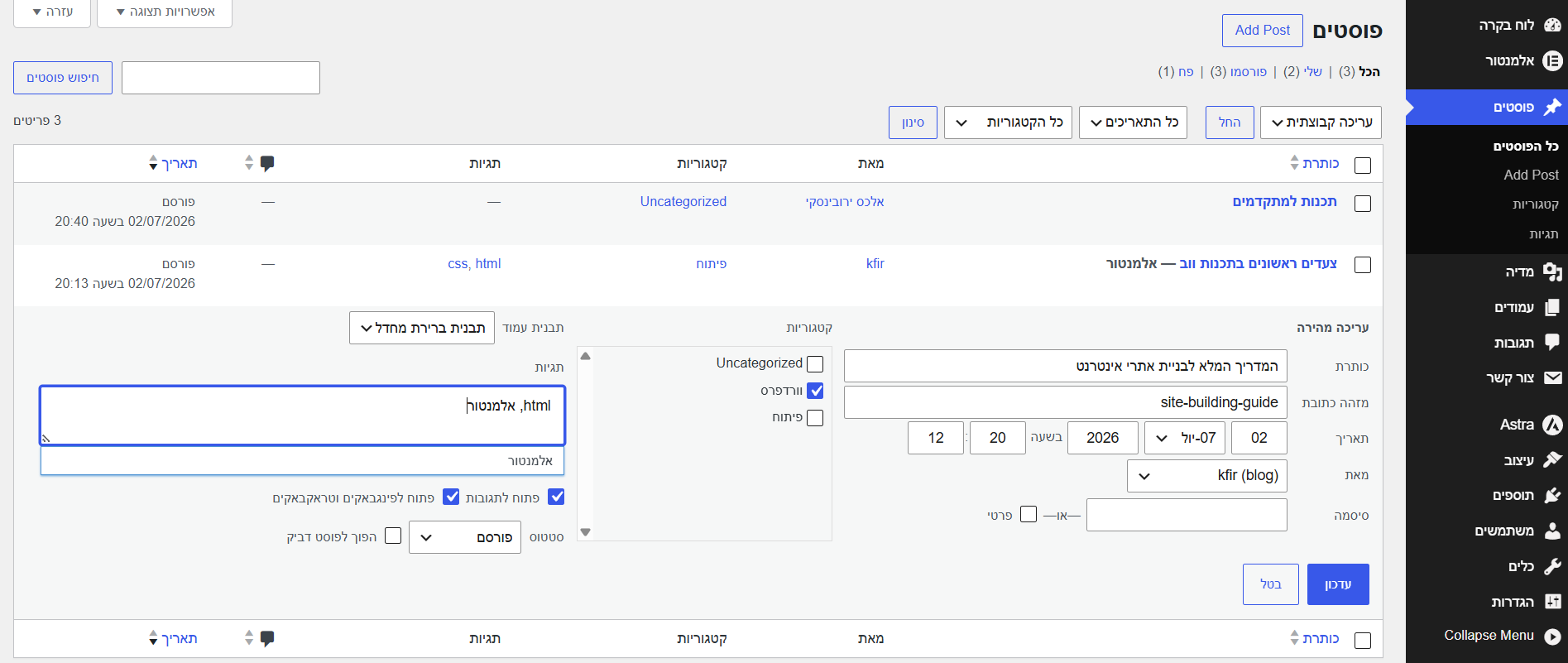The width and height of the screenshot is (1568, 663).
Task: Open the status (פורסם) dropdown
Action: click(465, 537)
